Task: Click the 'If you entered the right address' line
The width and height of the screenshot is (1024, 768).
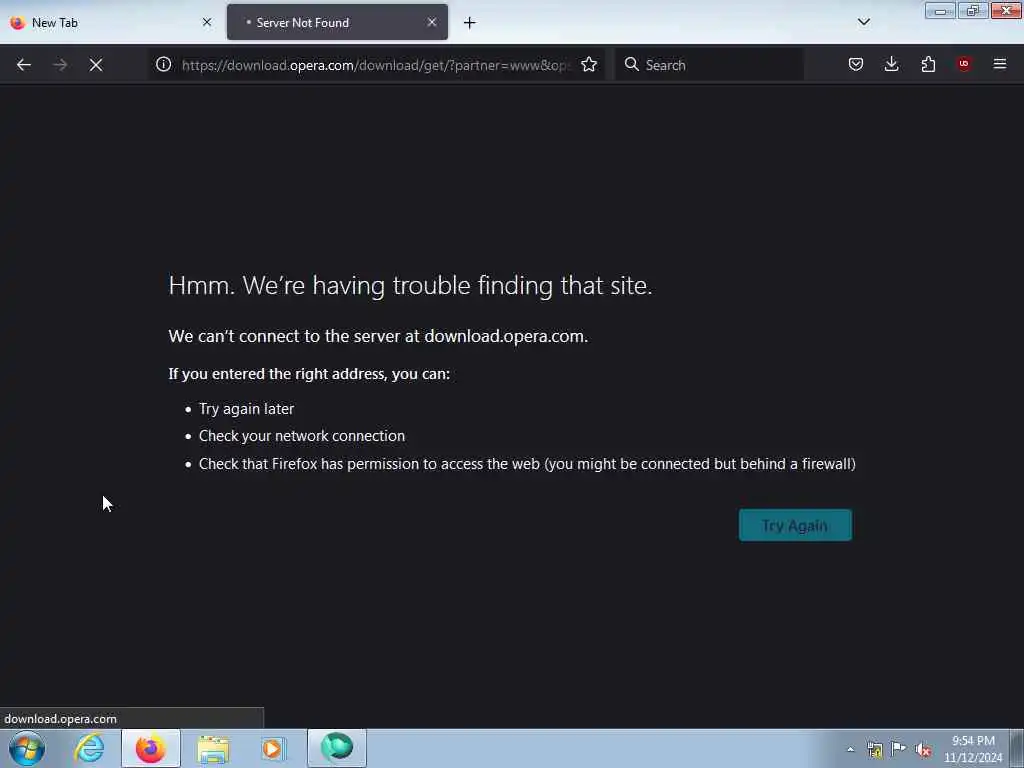Action: [309, 374]
